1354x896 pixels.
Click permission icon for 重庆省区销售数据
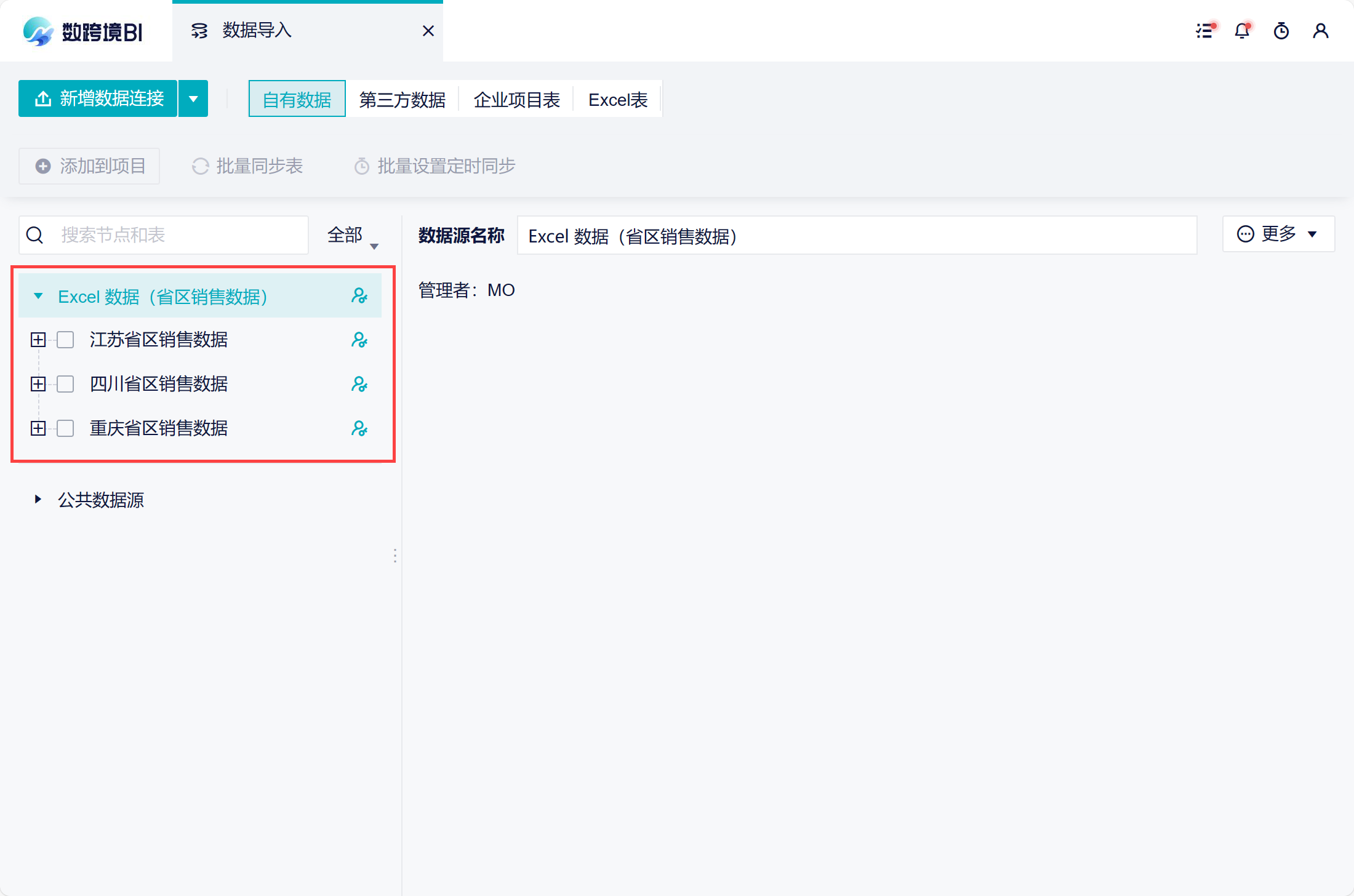(x=359, y=428)
